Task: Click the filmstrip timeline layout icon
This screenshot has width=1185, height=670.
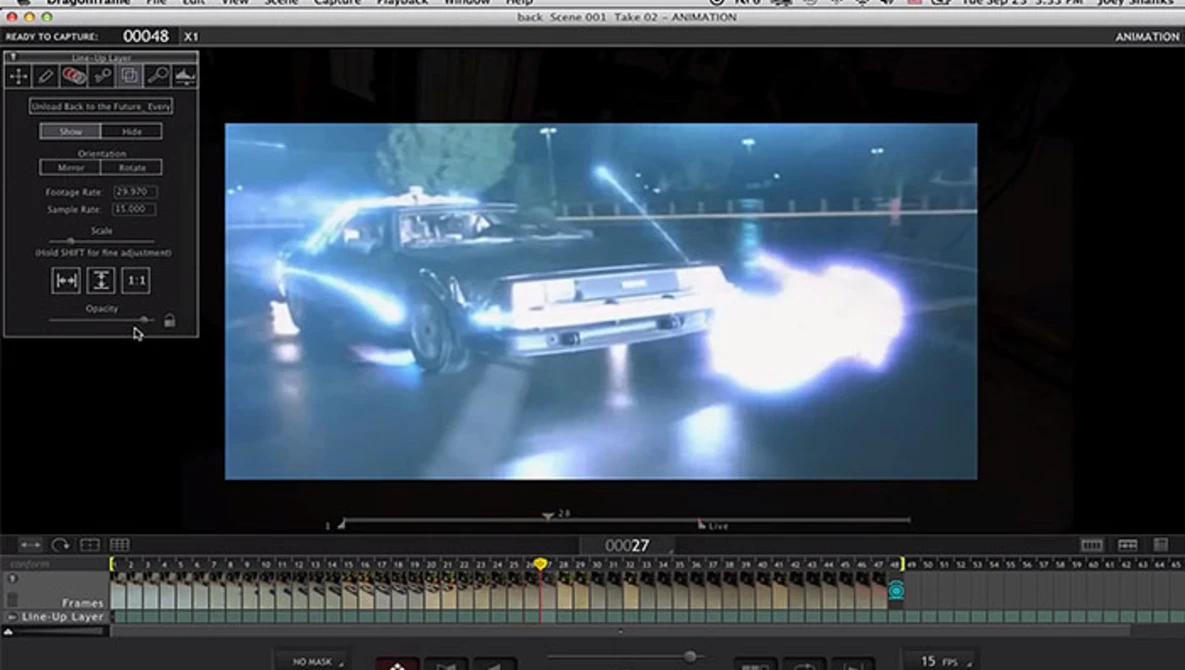Action: pos(1091,545)
